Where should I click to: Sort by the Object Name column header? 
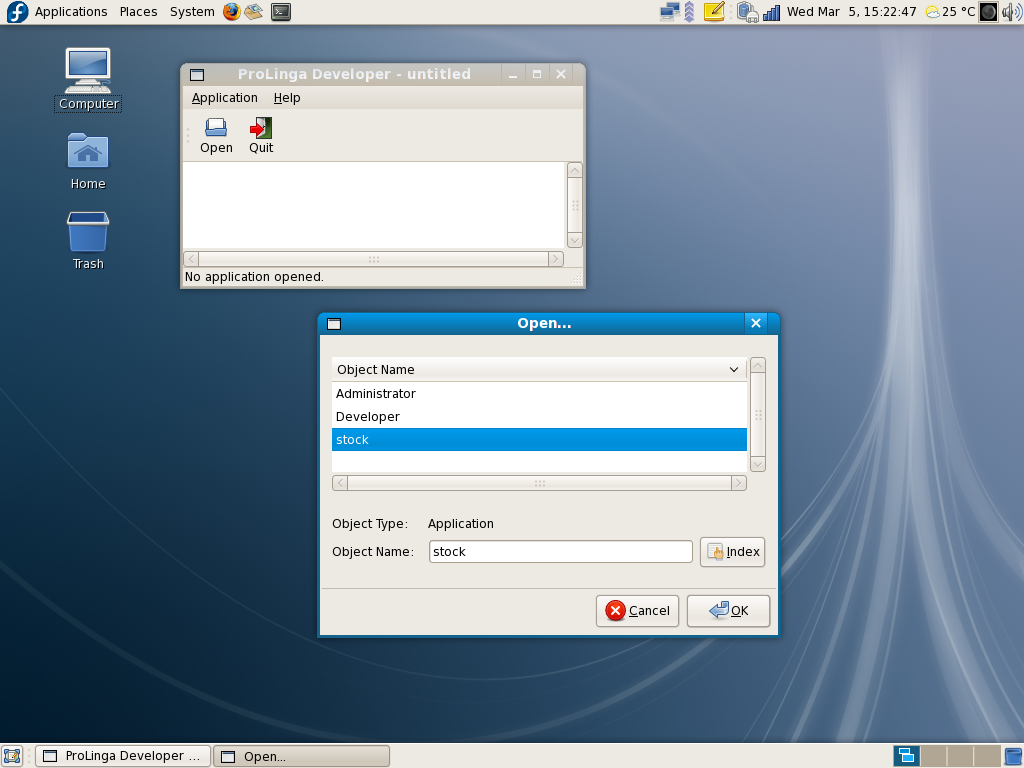coord(539,370)
